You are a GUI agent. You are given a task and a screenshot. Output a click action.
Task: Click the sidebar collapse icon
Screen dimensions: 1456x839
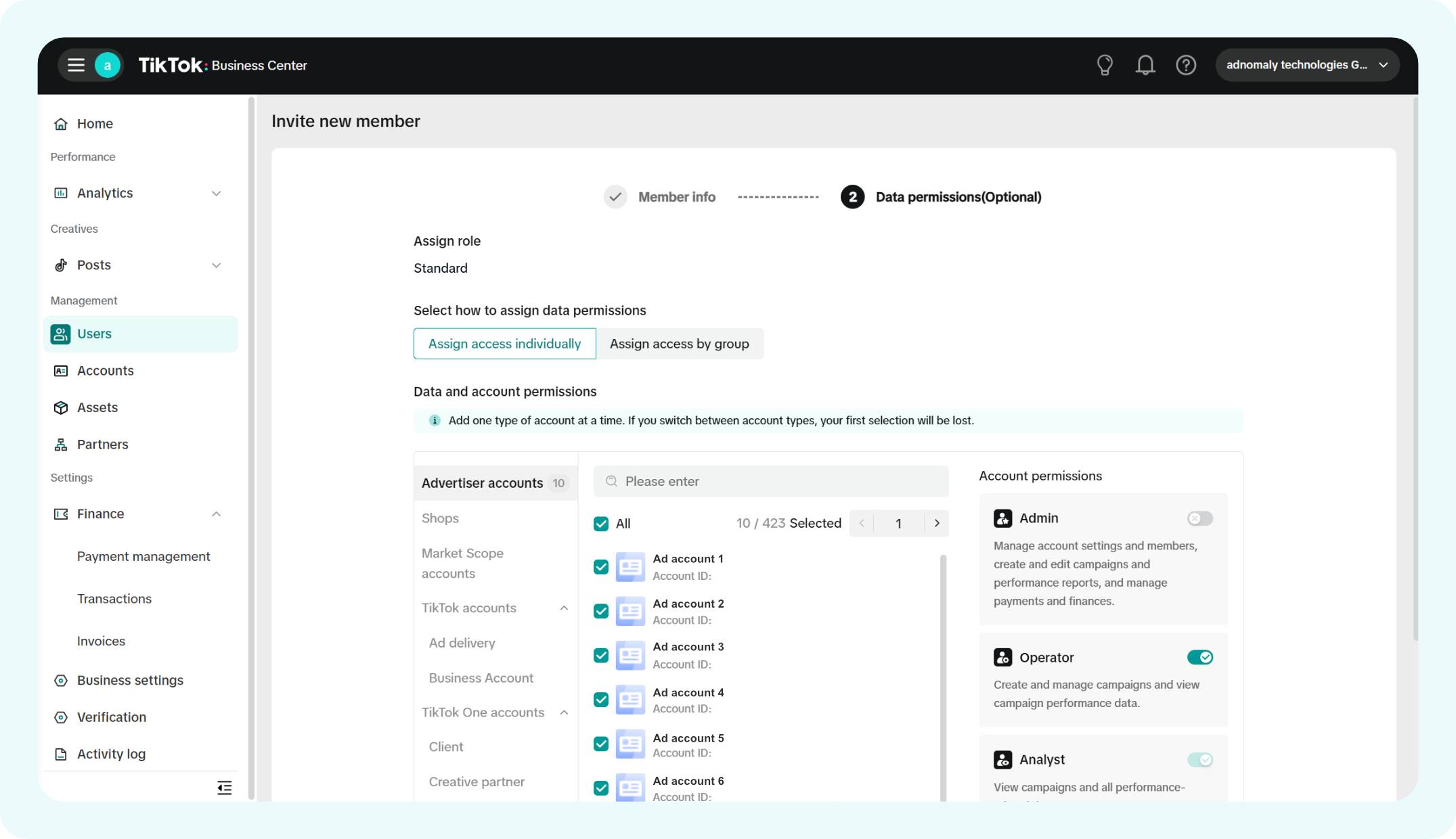click(x=224, y=788)
